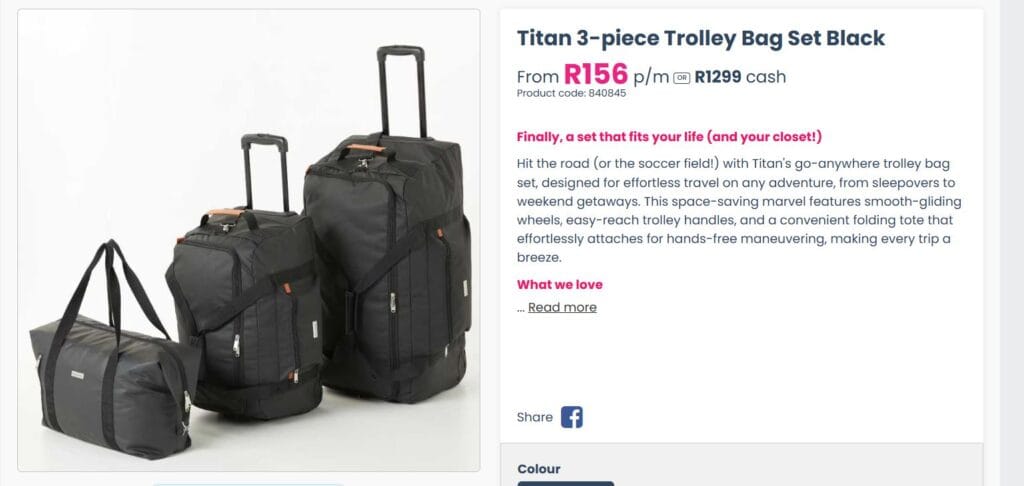Open the trolley bag set product image
This screenshot has height=486, width=1024.
249,240
